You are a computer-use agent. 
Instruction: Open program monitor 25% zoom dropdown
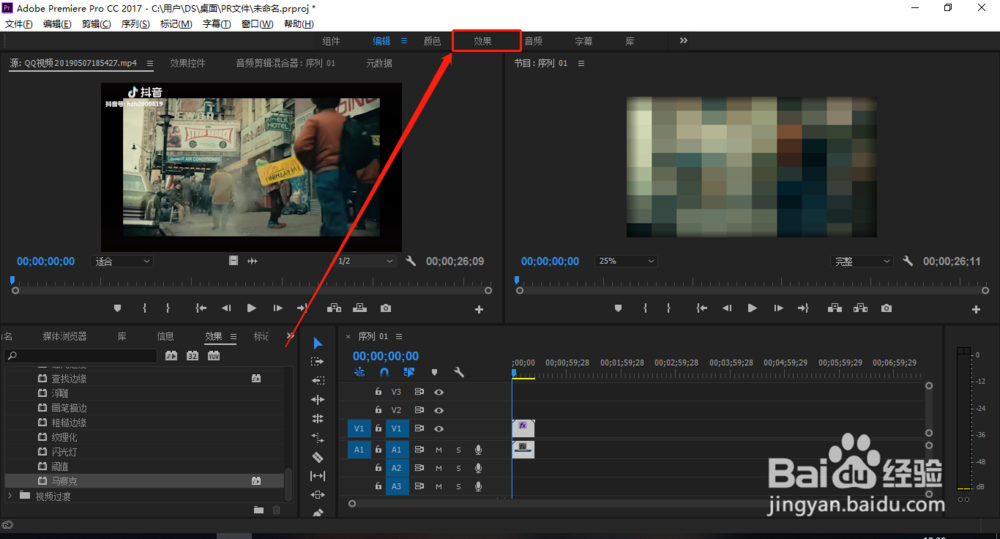coord(626,261)
